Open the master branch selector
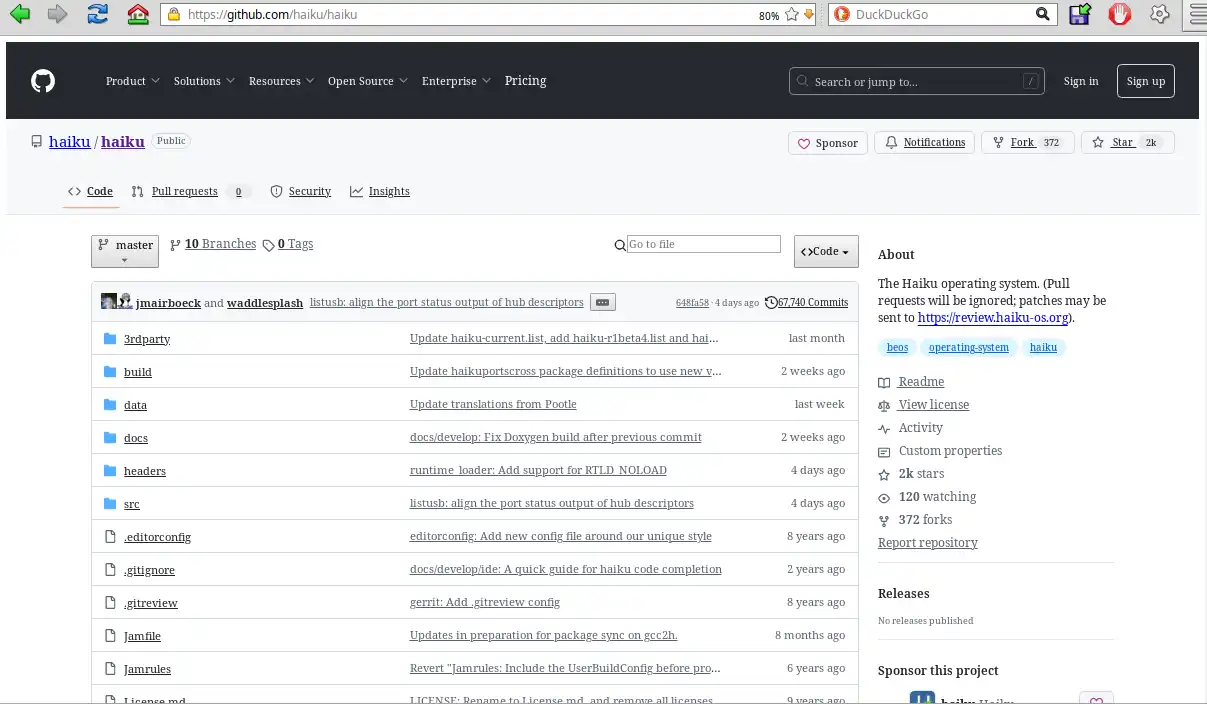This screenshot has width=1207, height=704. tap(125, 251)
